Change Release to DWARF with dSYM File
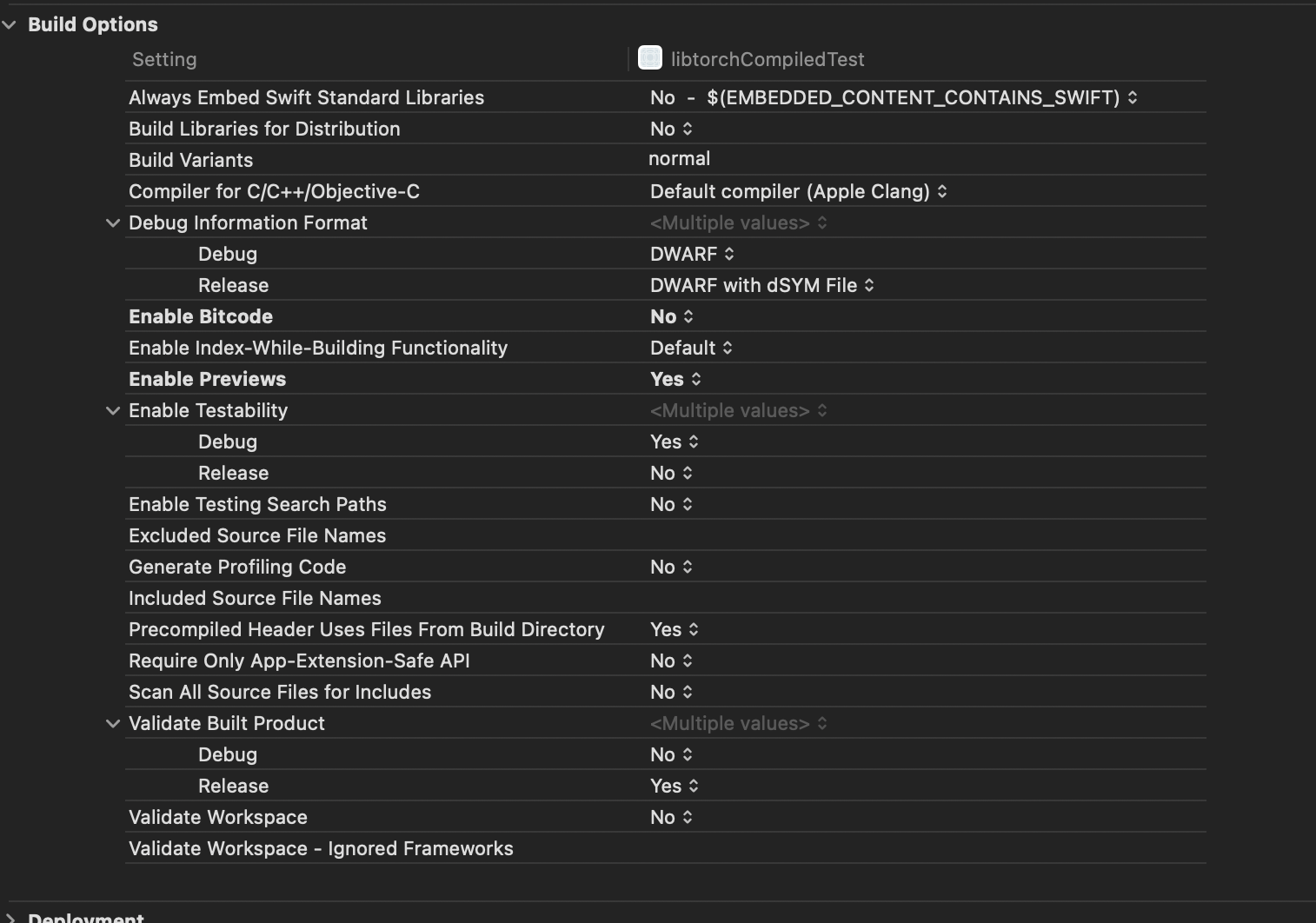This screenshot has width=1316, height=923. tap(869, 285)
